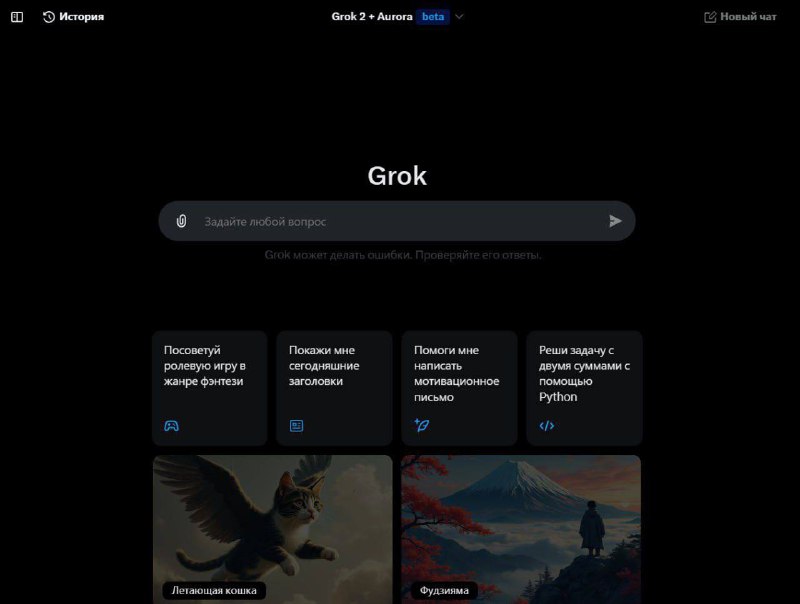
Task: Expand the model selector chevron
Action: tap(459, 16)
